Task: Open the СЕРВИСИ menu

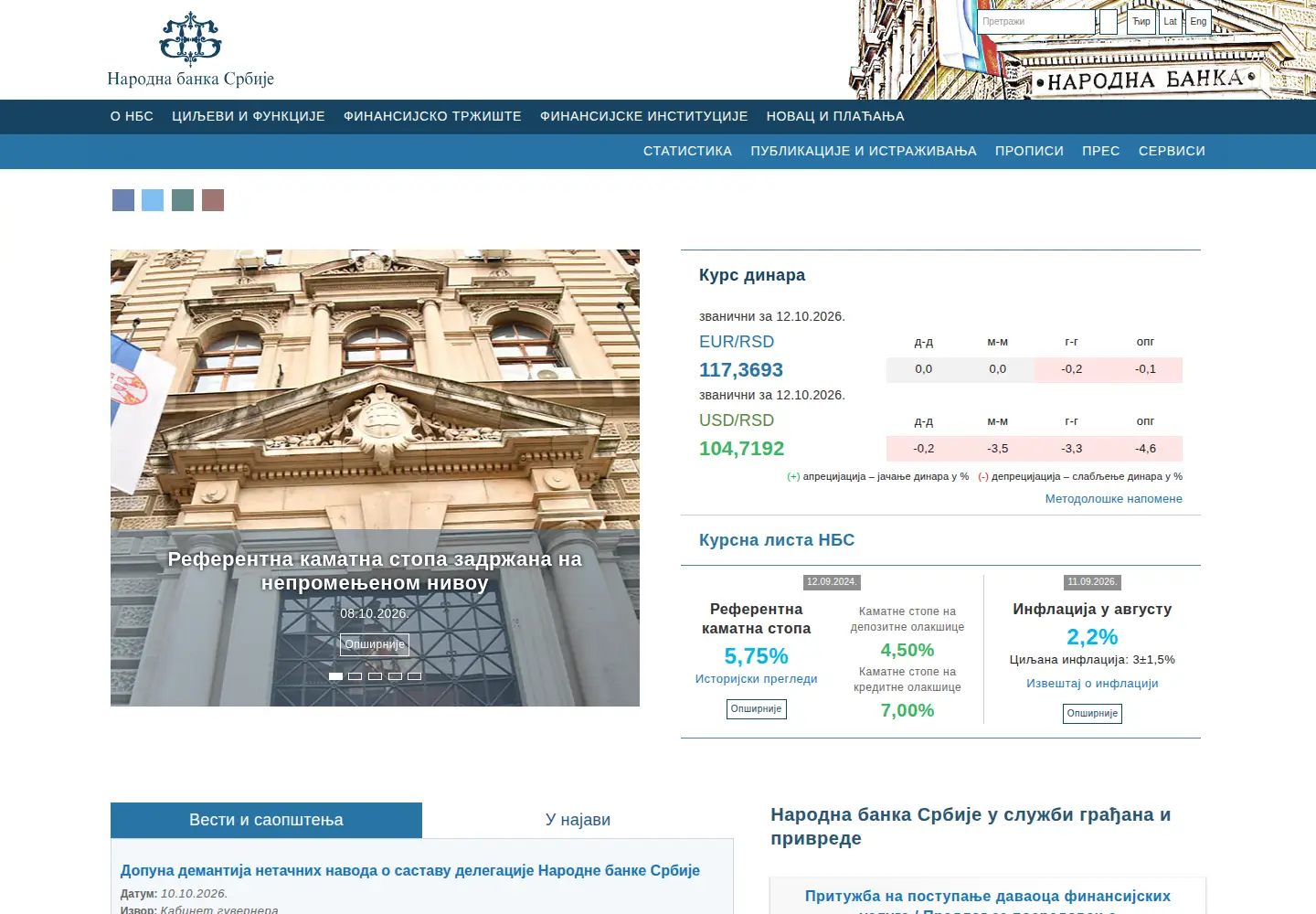Action: [x=1172, y=151]
